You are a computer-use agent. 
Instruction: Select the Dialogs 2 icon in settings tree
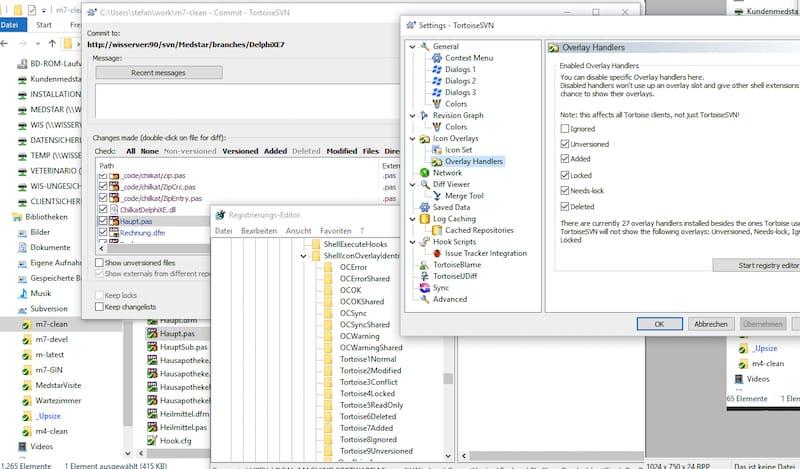(437, 81)
